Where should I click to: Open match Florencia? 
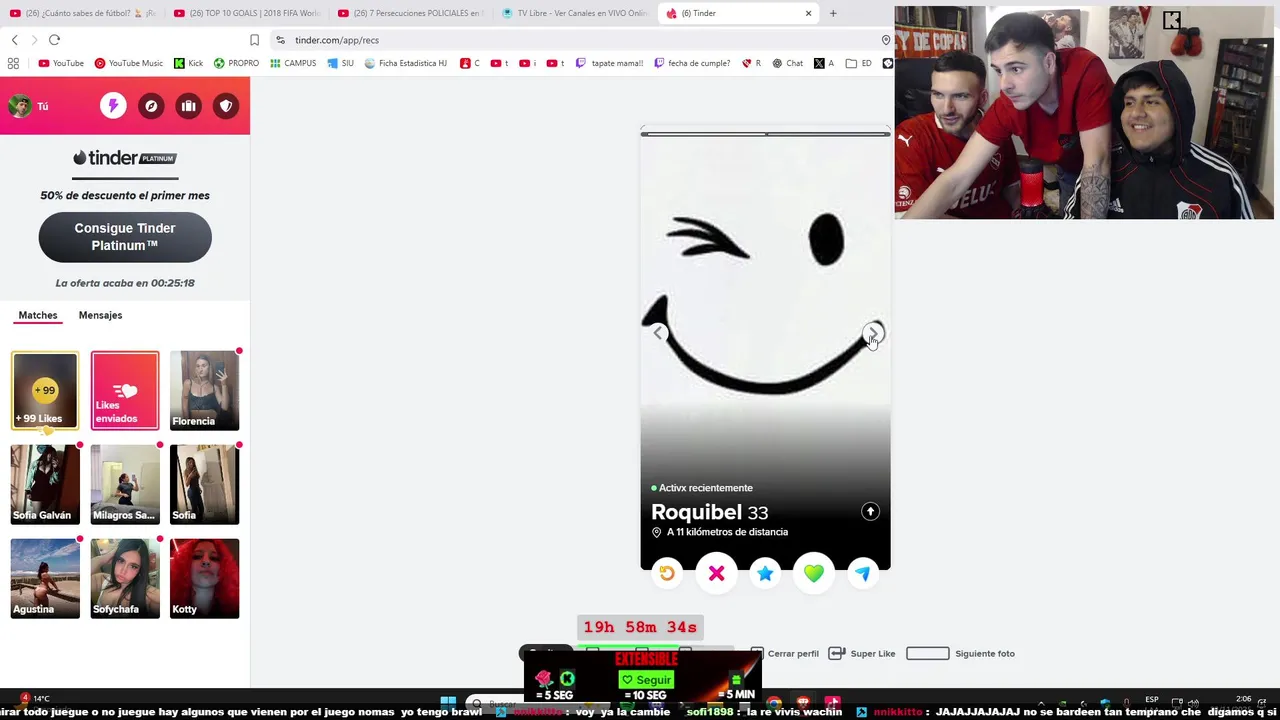pyautogui.click(x=205, y=391)
